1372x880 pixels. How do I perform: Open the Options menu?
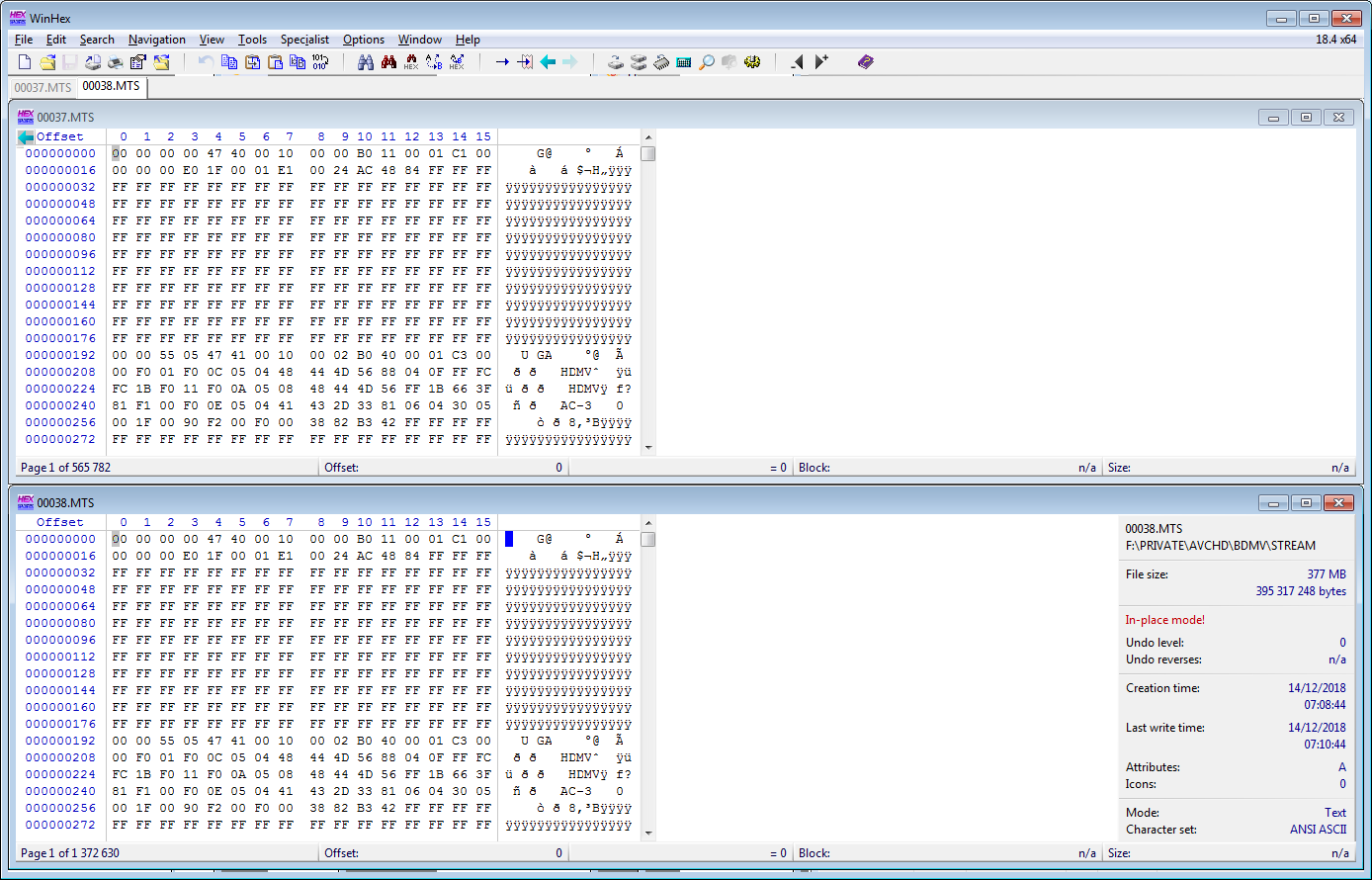pos(364,40)
